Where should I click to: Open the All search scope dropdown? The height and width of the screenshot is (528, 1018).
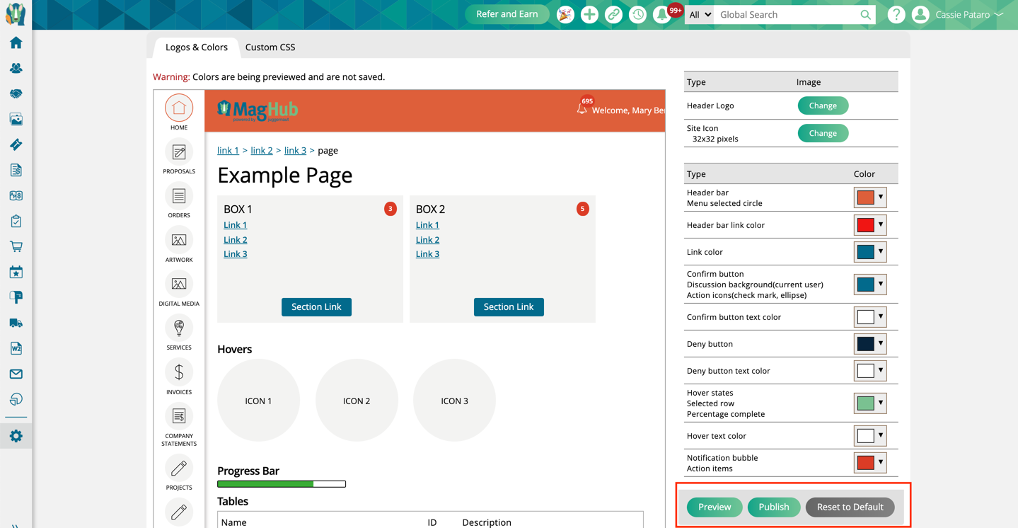coord(700,15)
